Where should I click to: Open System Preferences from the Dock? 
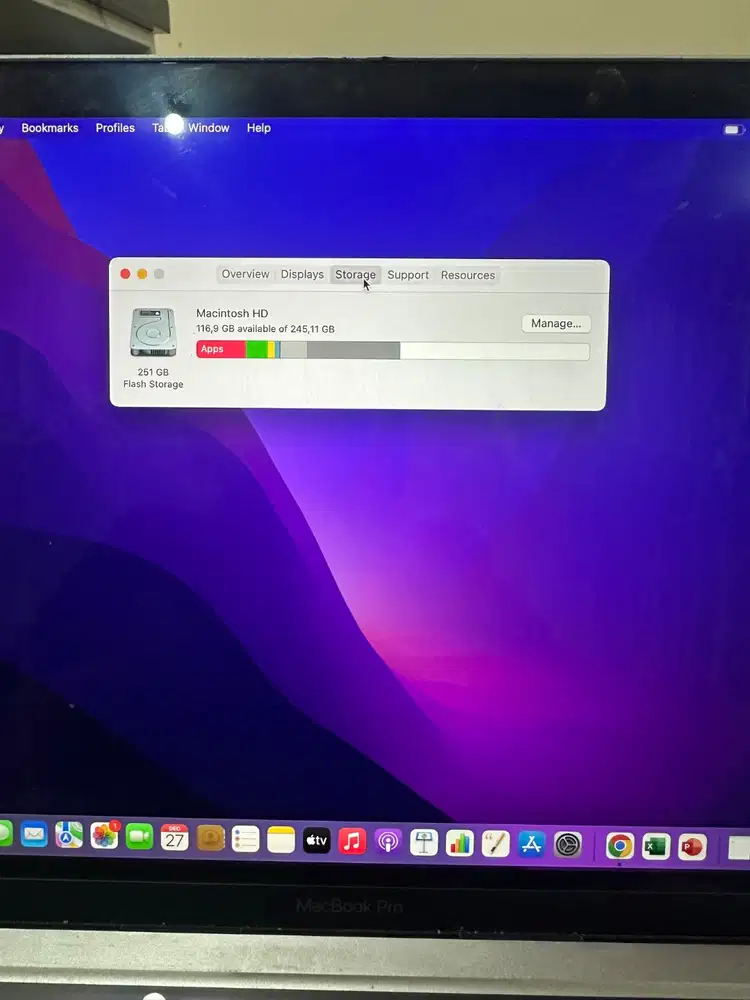(x=568, y=845)
